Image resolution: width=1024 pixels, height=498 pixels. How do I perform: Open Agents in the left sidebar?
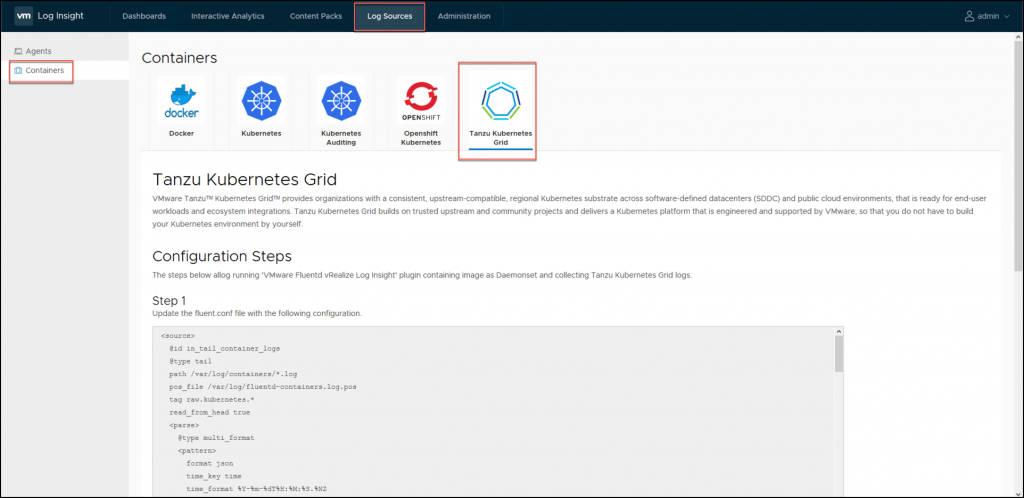click(x=38, y=51)
